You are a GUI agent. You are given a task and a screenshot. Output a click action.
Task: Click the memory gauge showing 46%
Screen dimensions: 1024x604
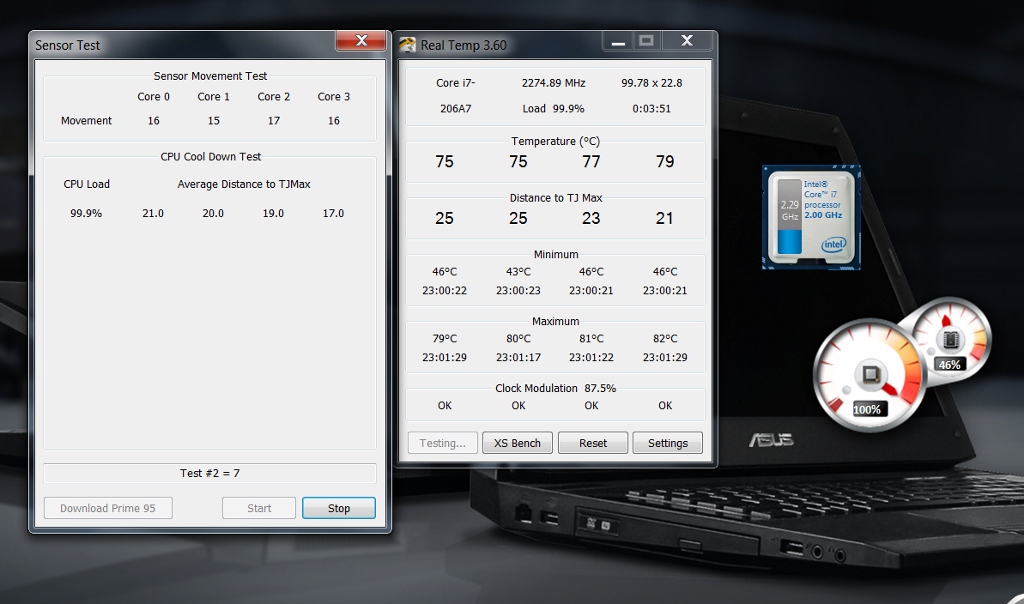tap(950, 341)
